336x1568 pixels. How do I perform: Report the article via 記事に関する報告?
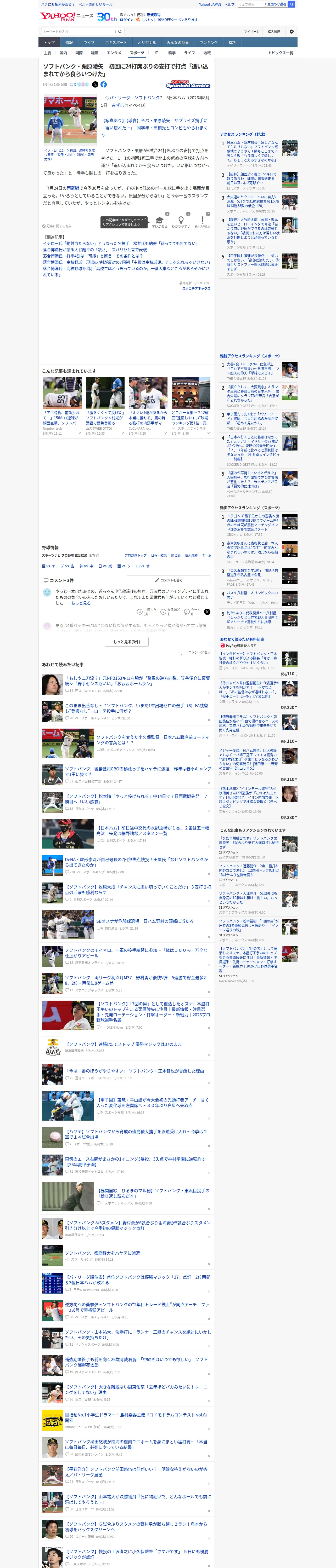click(57, 226)
